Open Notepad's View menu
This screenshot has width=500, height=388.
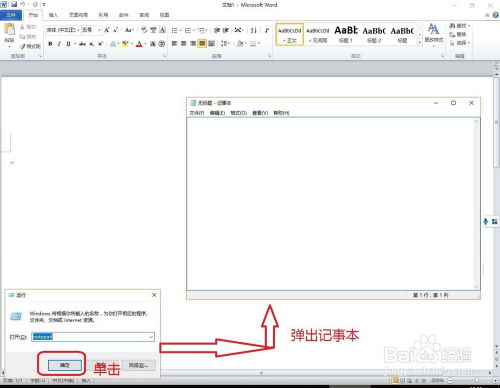pyautogui.click(x=260, y=113)
